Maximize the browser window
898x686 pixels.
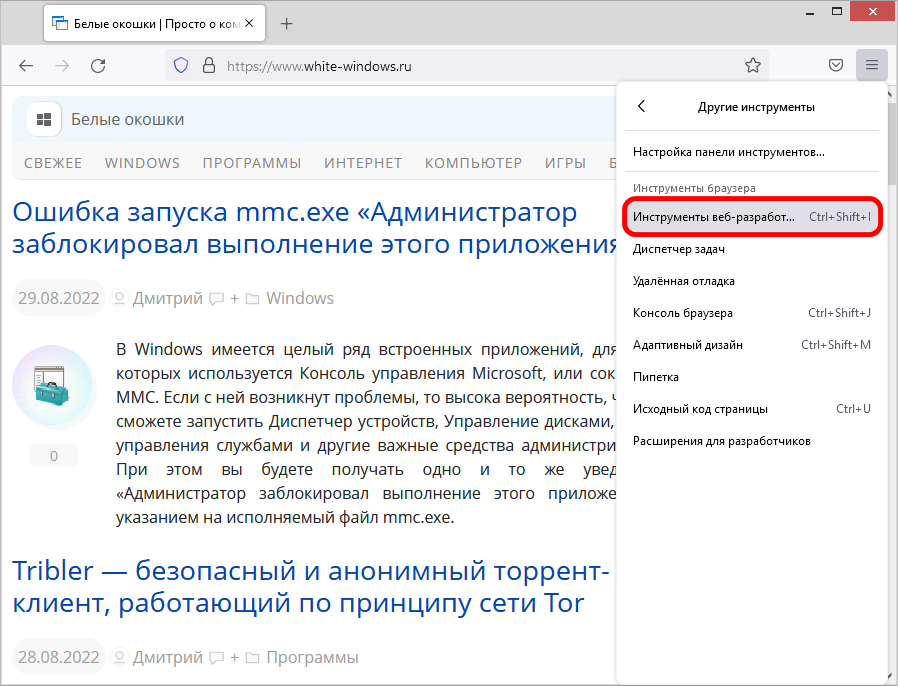[837, 12]
